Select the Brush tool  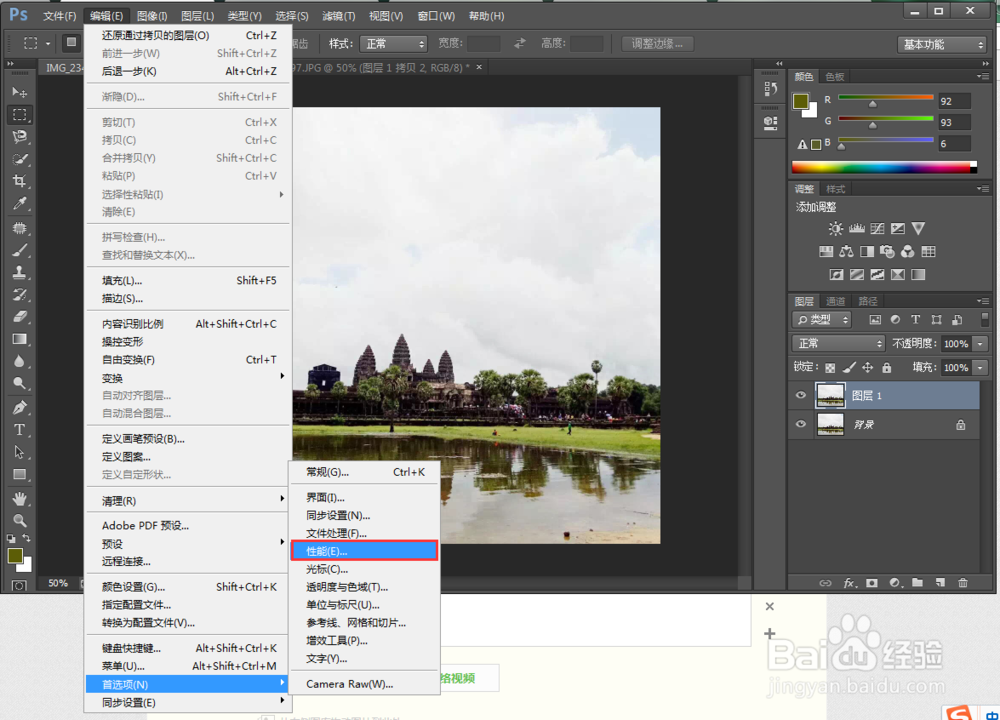(x=20, y=250)
